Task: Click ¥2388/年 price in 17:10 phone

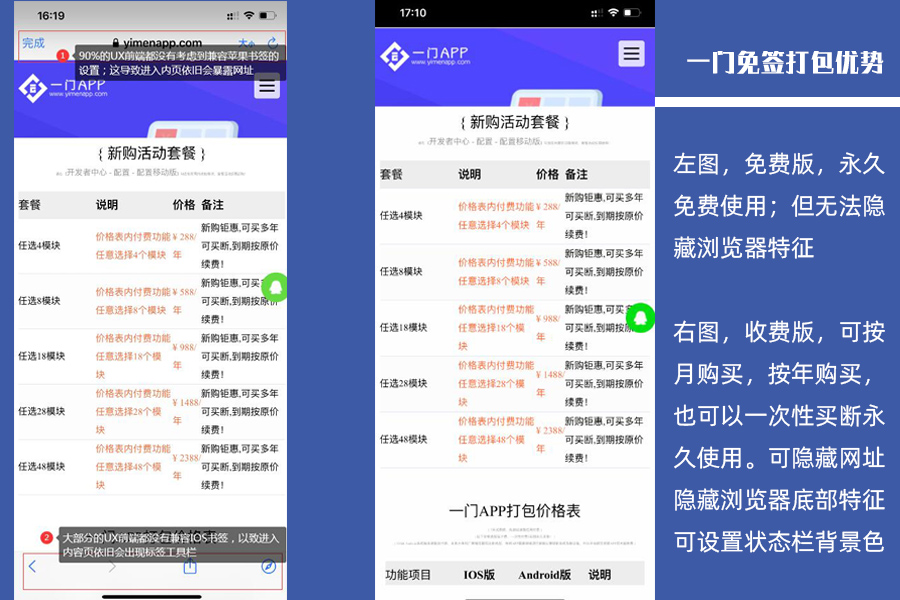Action: tap(550, 439)
